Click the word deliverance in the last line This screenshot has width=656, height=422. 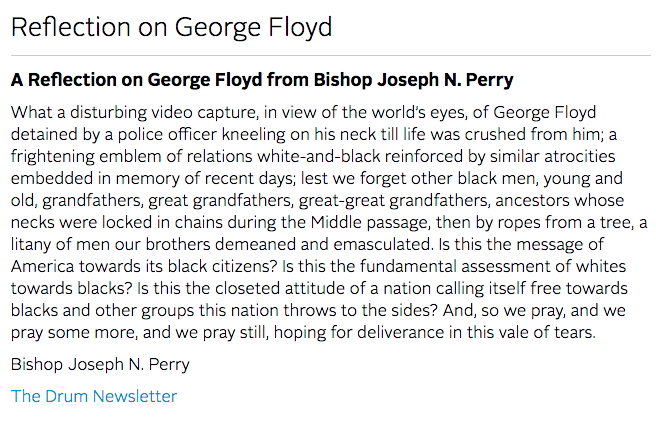click(400, 332)
